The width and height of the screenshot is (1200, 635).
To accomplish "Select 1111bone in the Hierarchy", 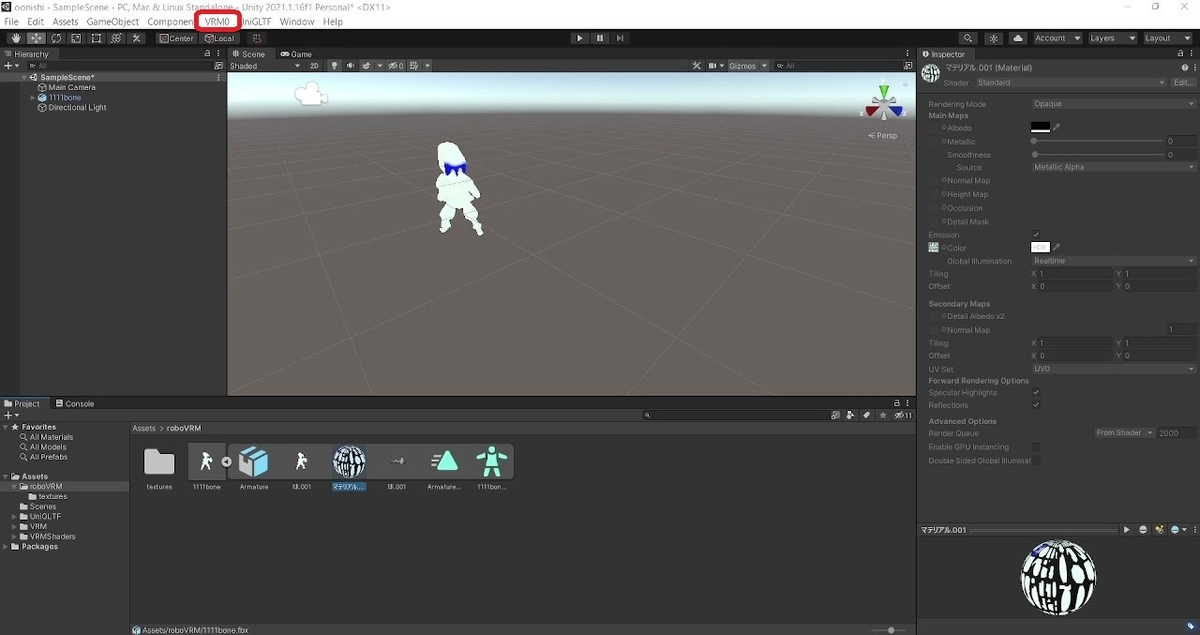I will tap(65, 97).
